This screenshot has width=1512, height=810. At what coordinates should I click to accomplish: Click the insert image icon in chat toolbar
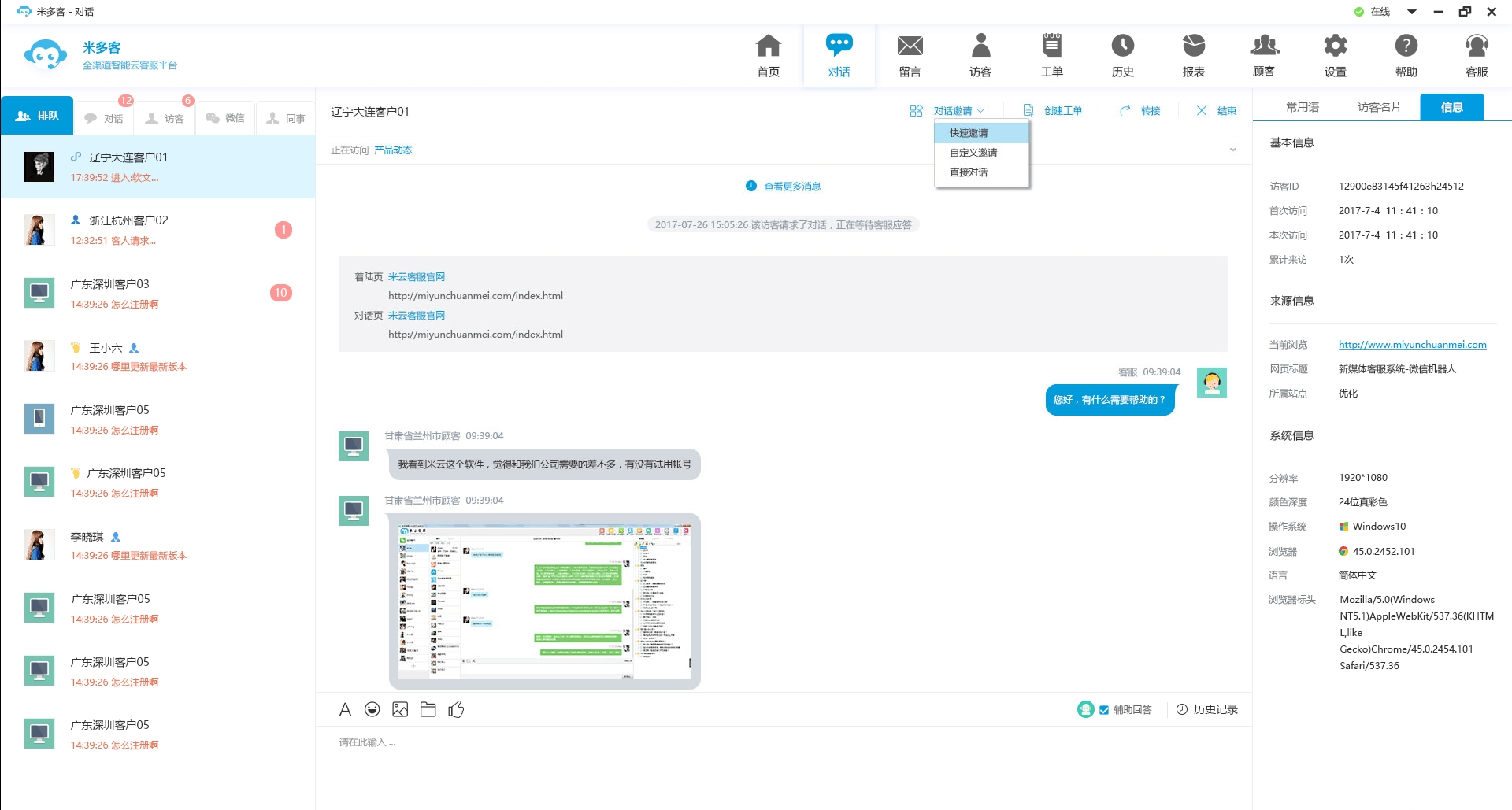400,709
